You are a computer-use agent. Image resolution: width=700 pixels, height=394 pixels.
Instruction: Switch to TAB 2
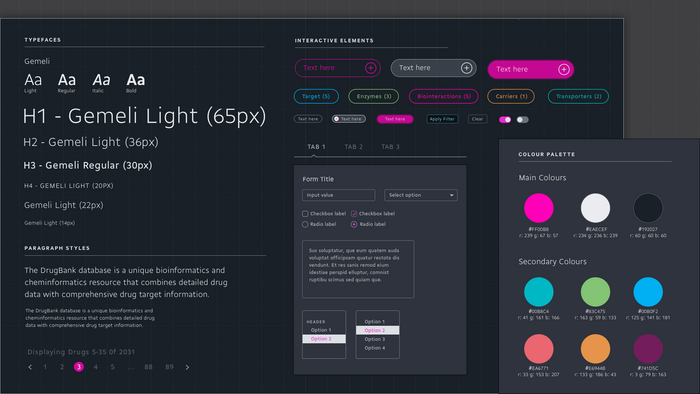click(x=353, y=147)
